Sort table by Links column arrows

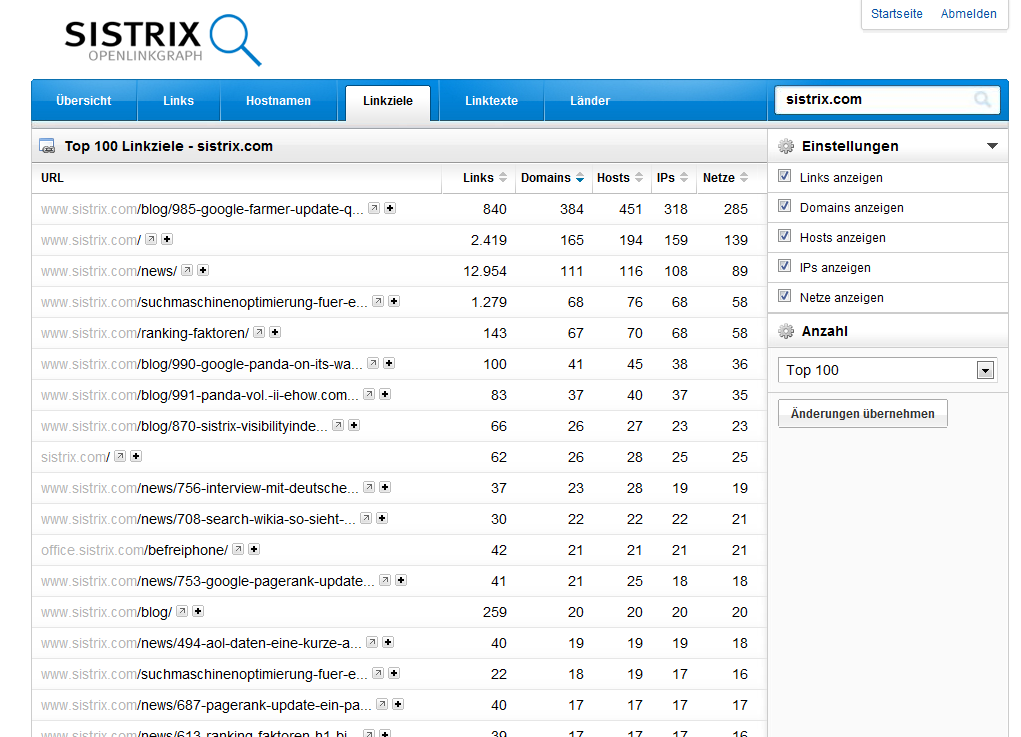pos(503,178)
